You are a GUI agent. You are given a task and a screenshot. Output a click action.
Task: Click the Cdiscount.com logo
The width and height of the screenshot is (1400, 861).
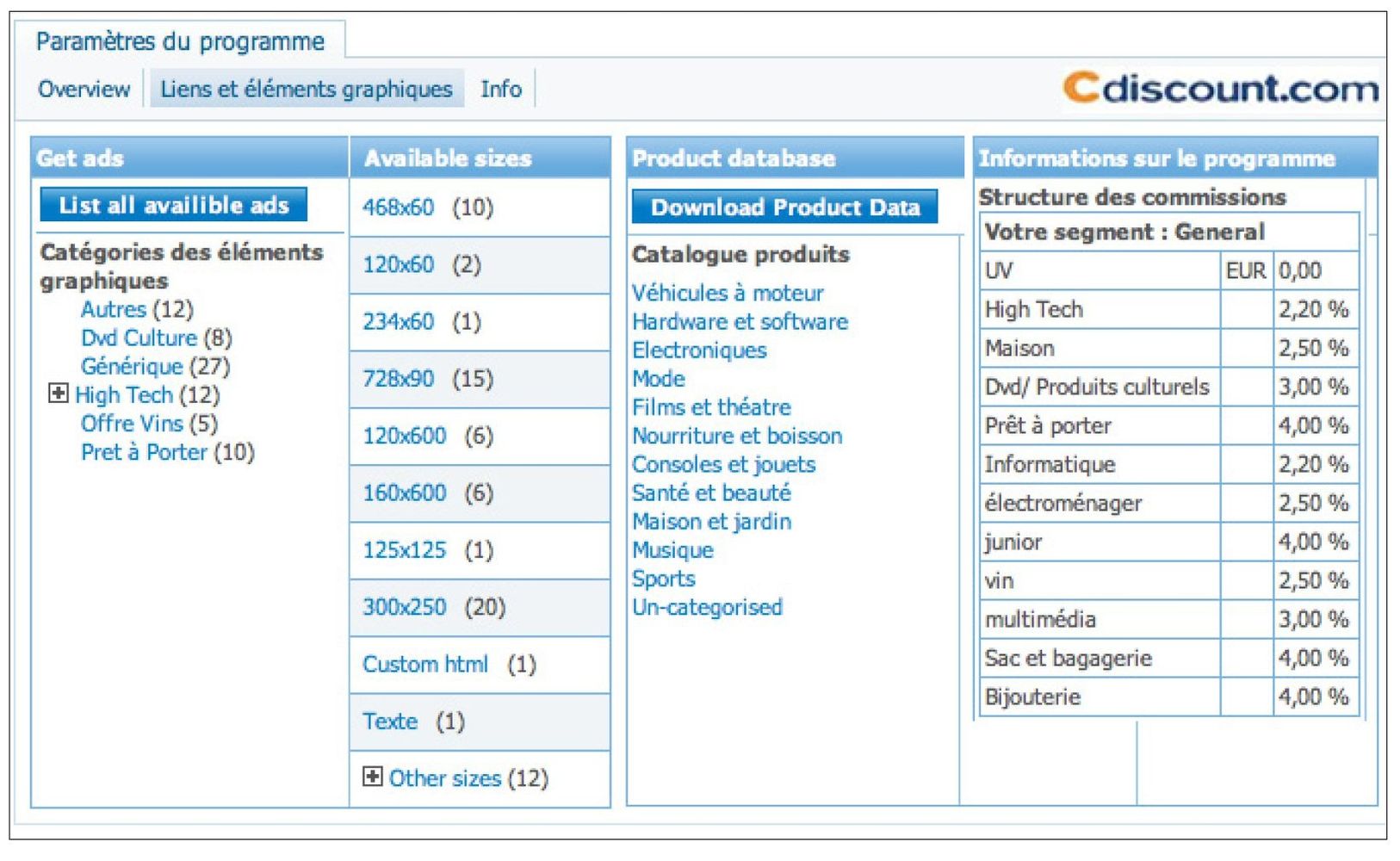1220,89
